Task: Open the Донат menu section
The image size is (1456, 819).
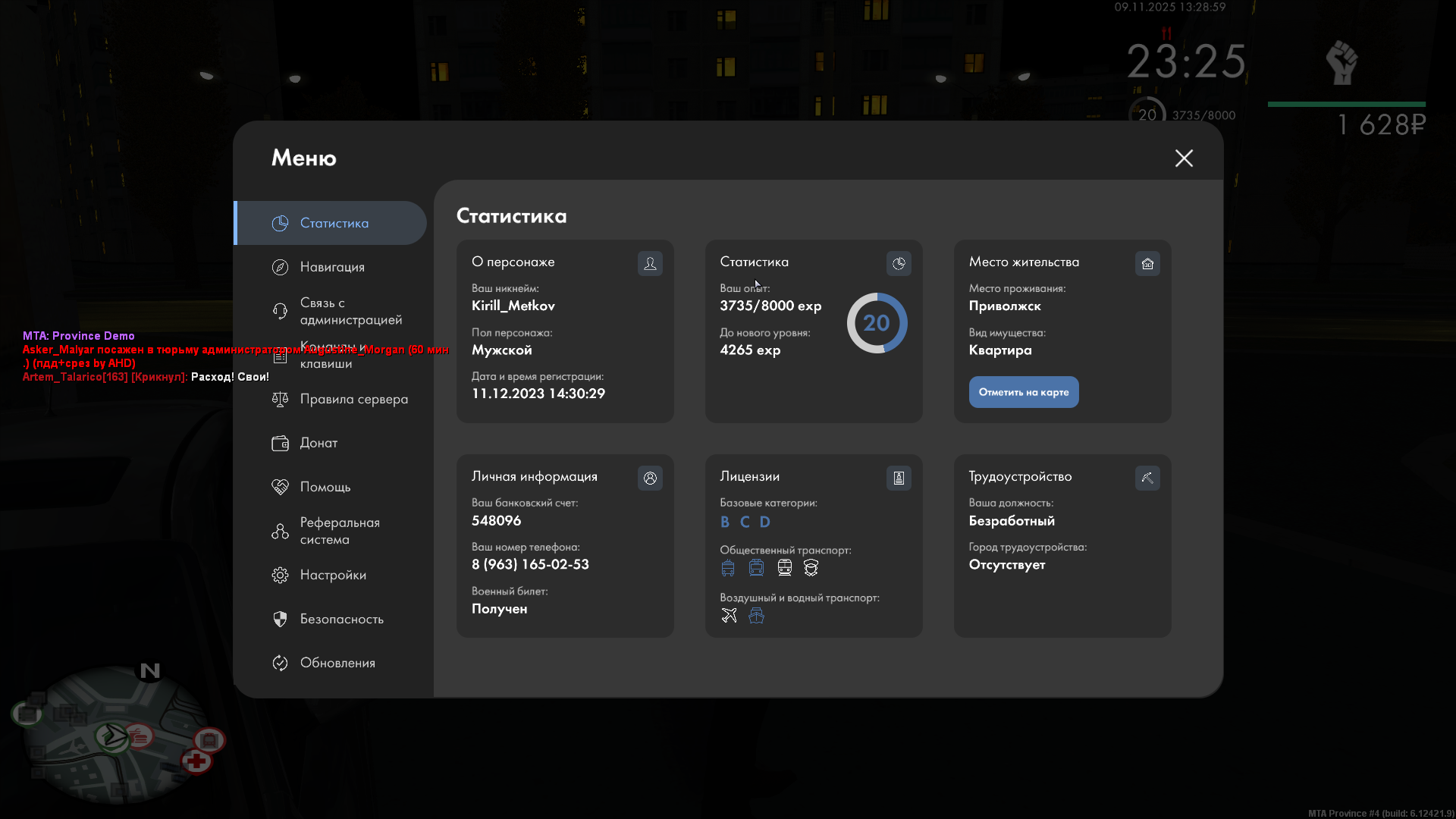Action: (318, 443)
